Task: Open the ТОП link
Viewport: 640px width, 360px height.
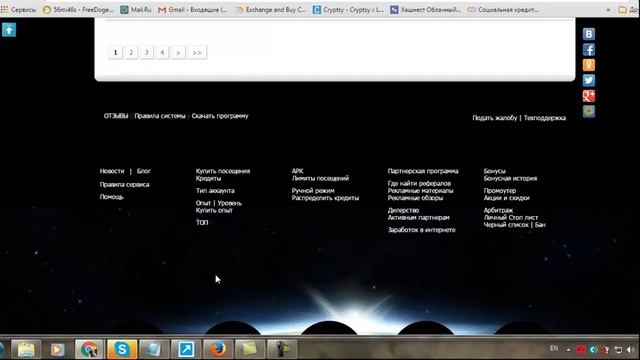Action: pyautogui.click(x=202, y=222)
